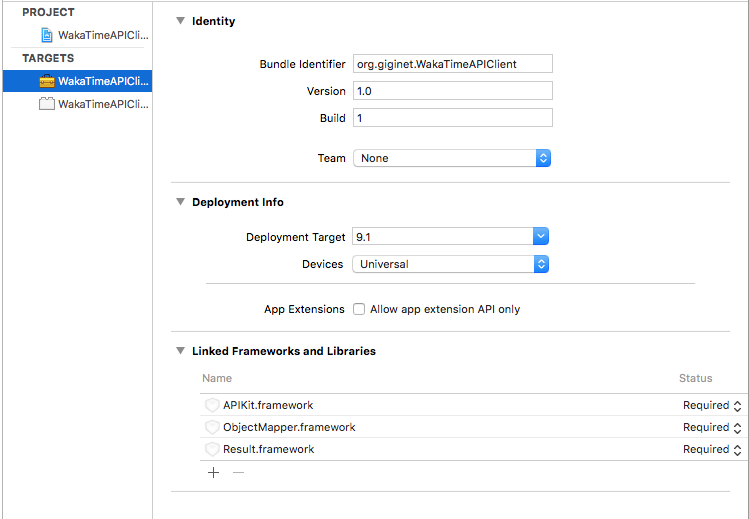The height and width of the screenshot is (519, 749).
Task: Collapse the Linked Frameworks and Libraries section
Action: point(181,351)
